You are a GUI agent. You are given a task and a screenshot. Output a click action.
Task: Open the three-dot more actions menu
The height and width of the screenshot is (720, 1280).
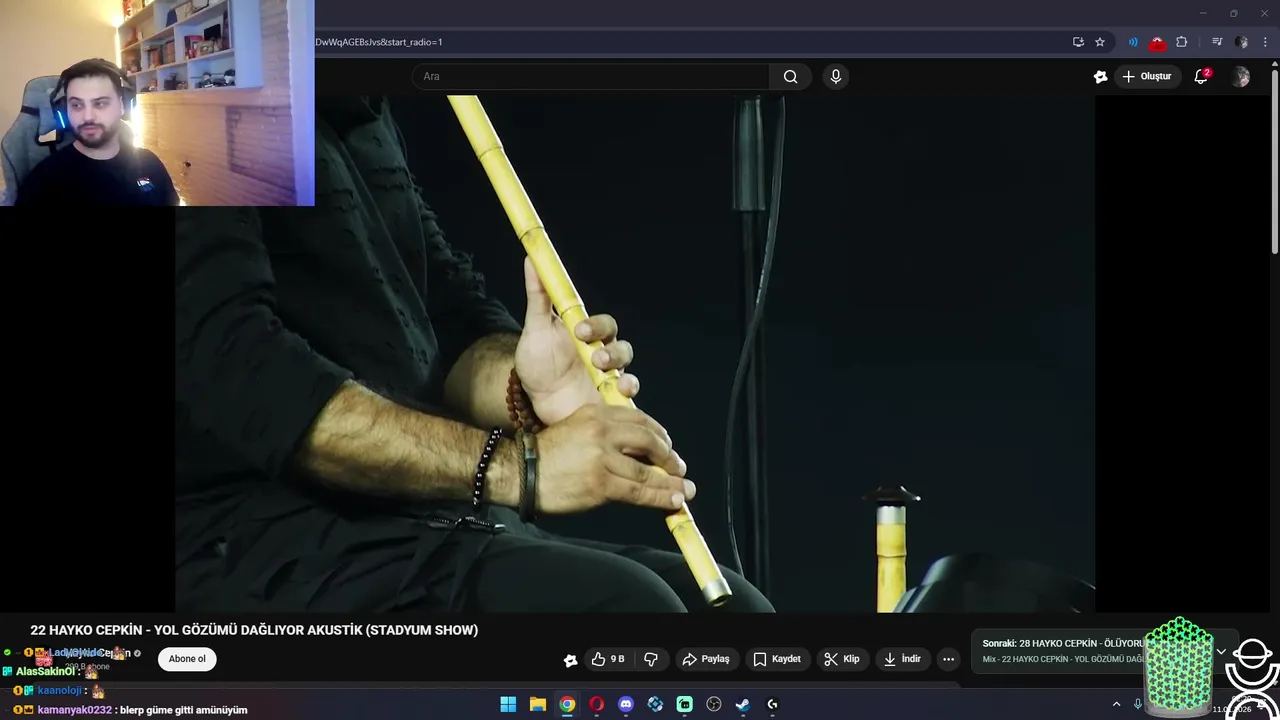pyautogui.click(x=948, y=659)
